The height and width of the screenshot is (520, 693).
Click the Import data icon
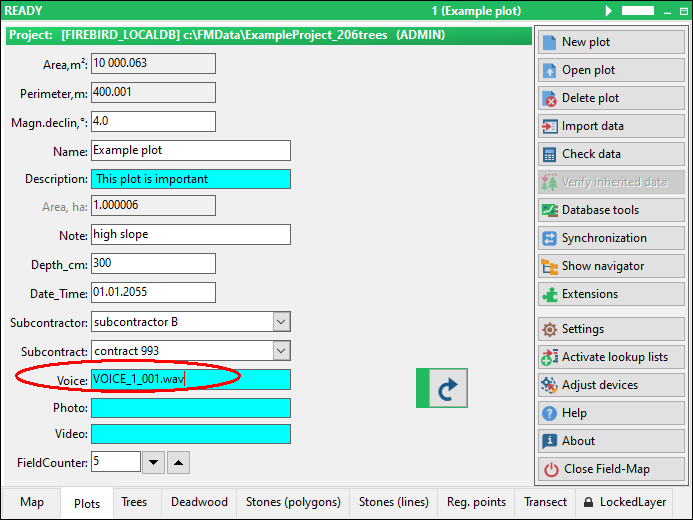point(550,126)
